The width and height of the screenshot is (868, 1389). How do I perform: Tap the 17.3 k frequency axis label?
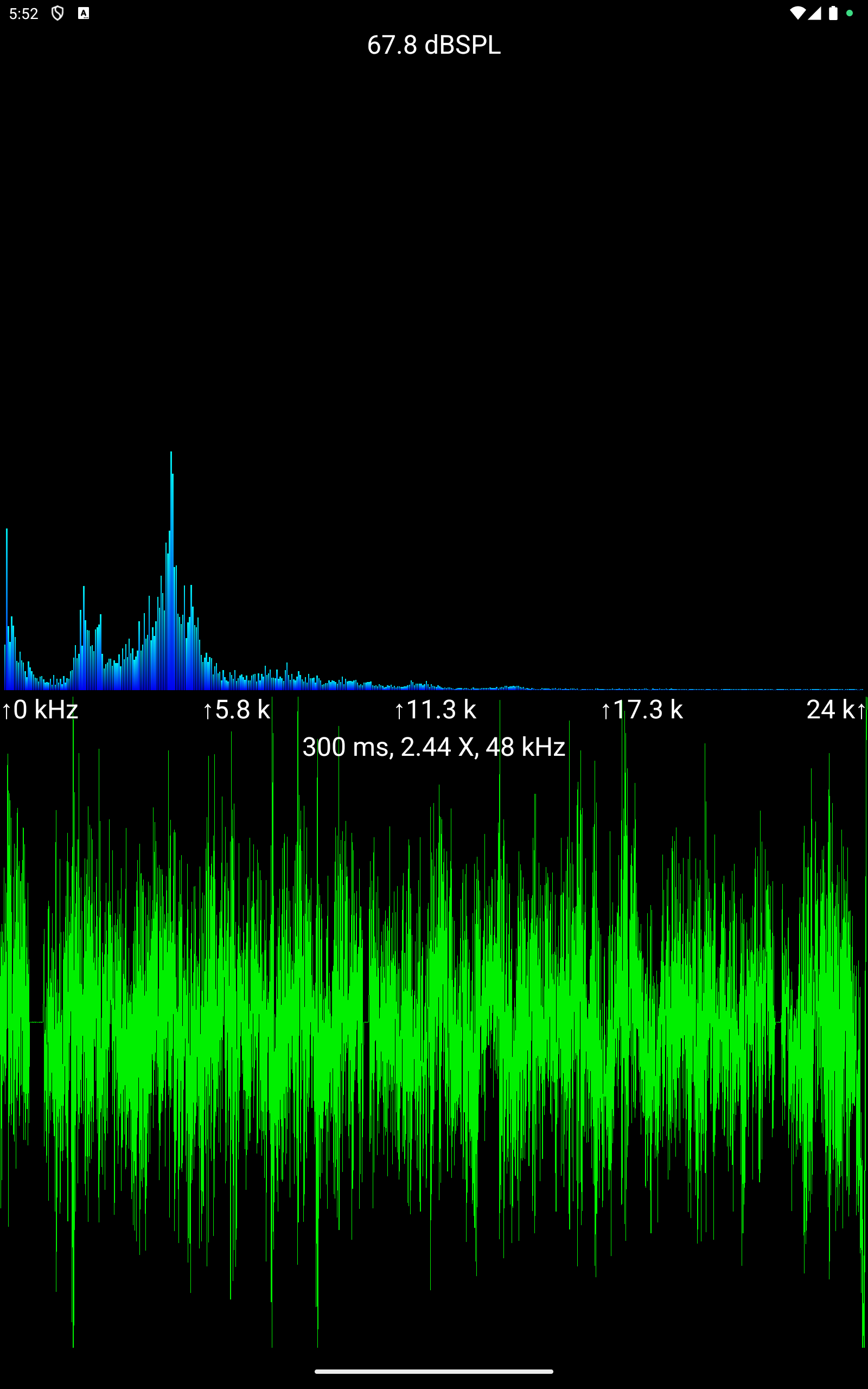(x=642, y=710)
